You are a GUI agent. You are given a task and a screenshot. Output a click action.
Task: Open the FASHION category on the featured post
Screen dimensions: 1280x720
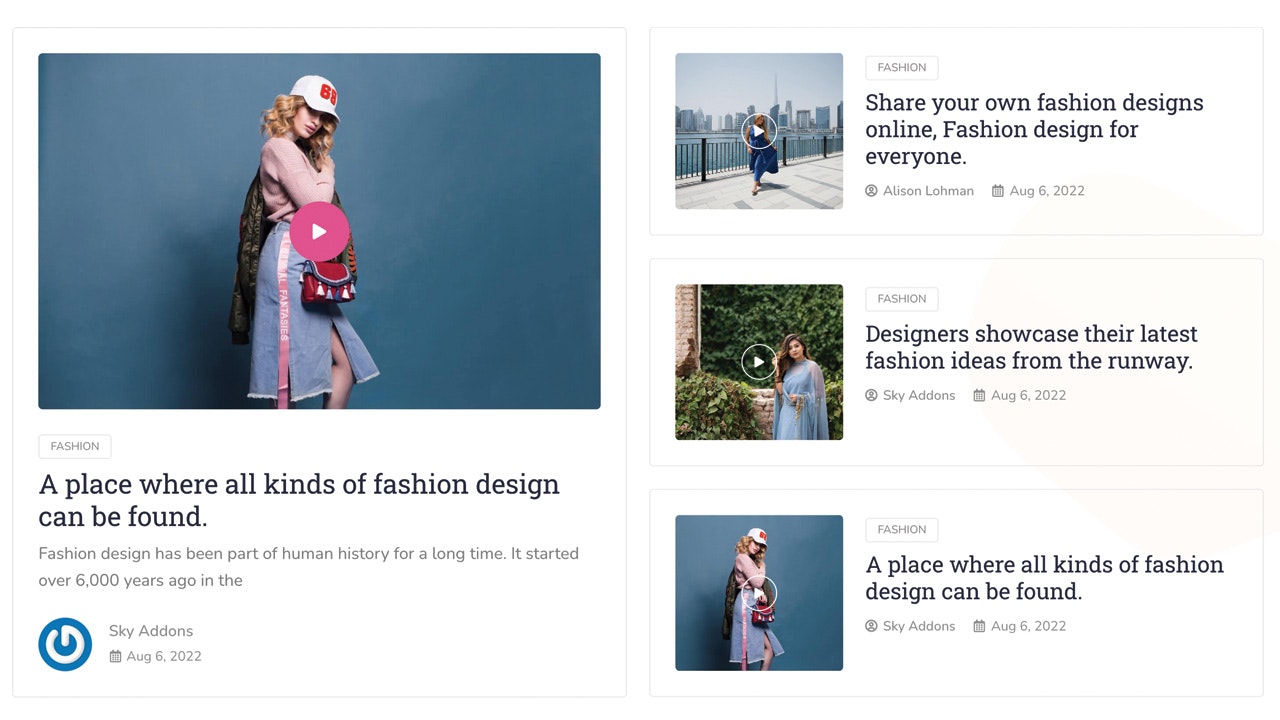click(74, 446)
